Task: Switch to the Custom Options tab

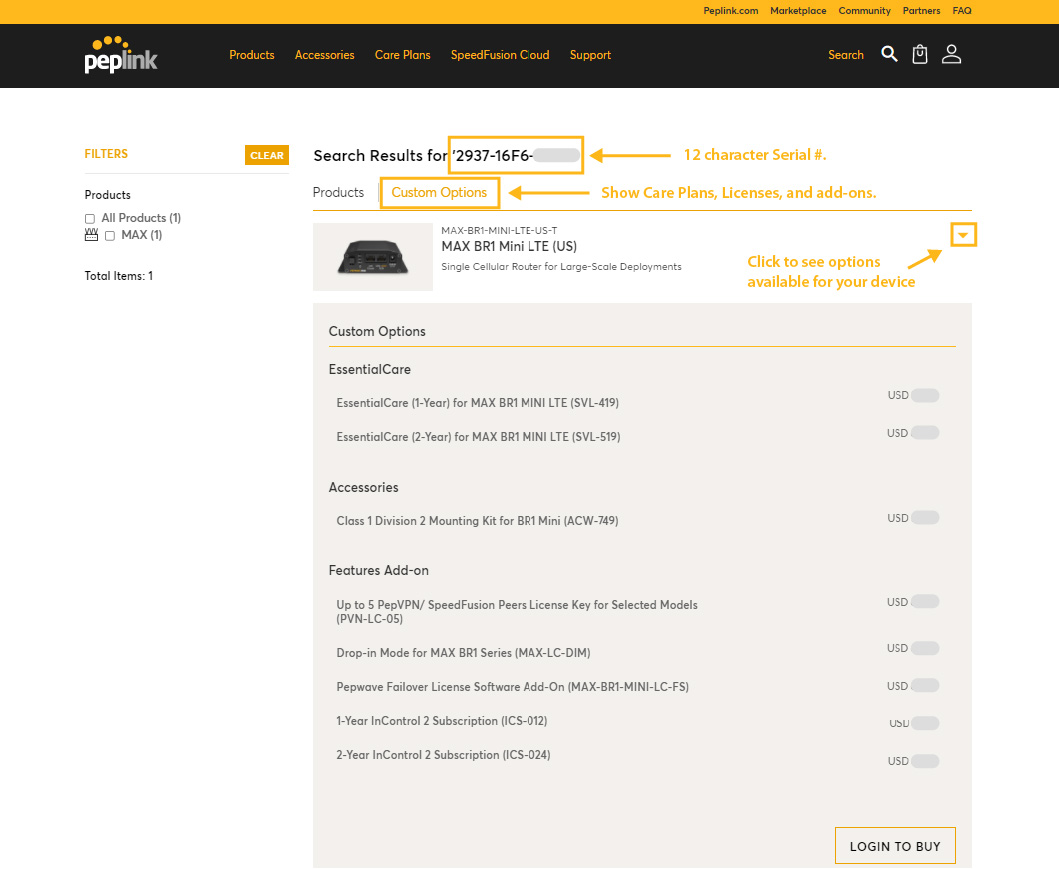Action: point(439,192)
